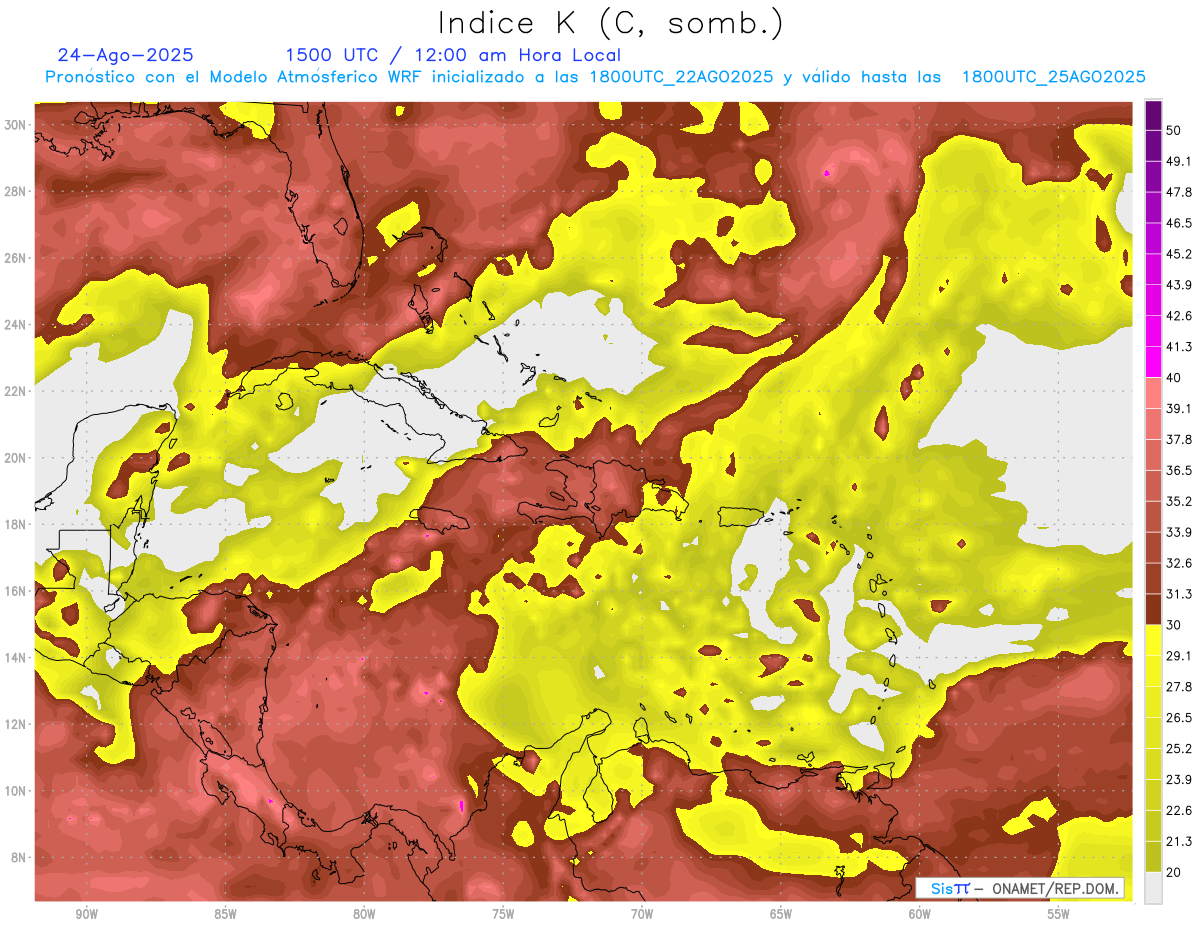Click latitude axis label 20N
Screen dimensions: 1200x927
[15, 458]
